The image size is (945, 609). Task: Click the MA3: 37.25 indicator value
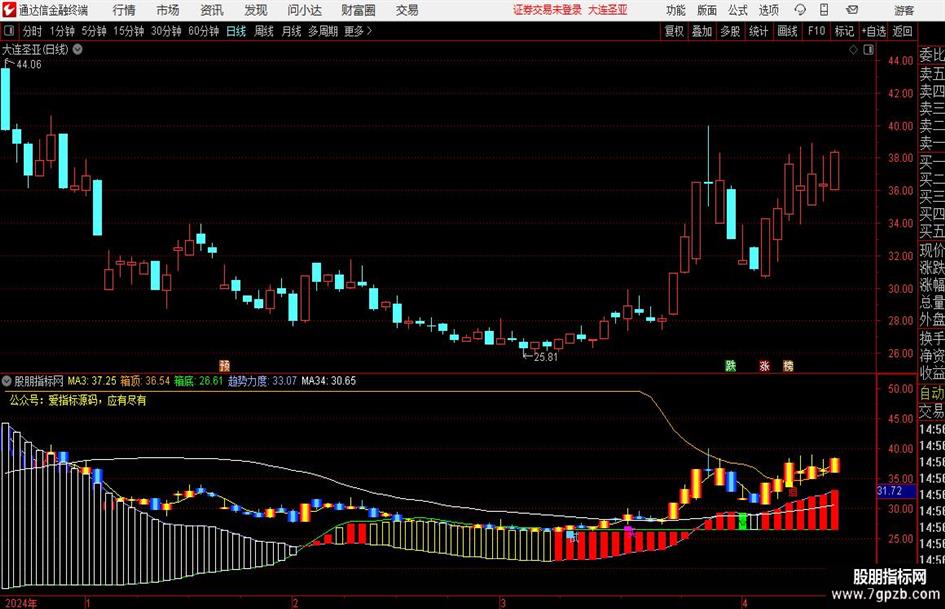point(92,381)
